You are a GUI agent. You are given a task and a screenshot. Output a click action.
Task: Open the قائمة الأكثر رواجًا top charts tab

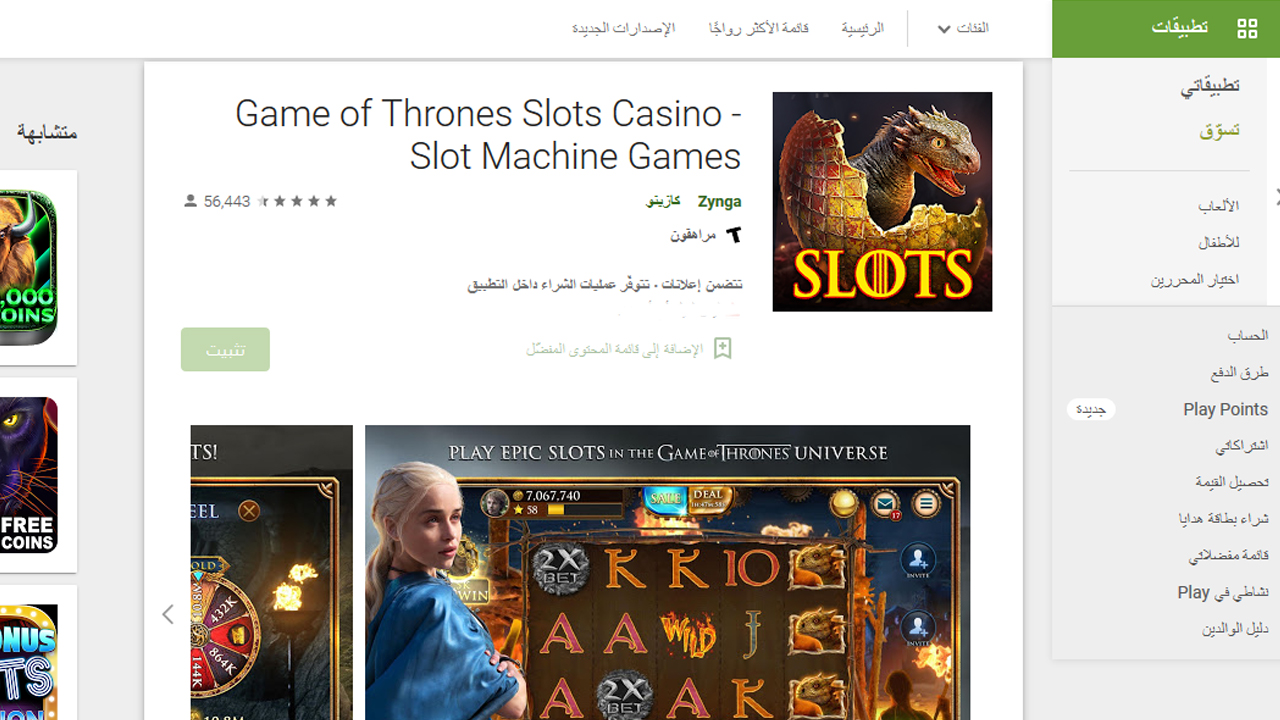pyautogui.click(x=759, y=28)
